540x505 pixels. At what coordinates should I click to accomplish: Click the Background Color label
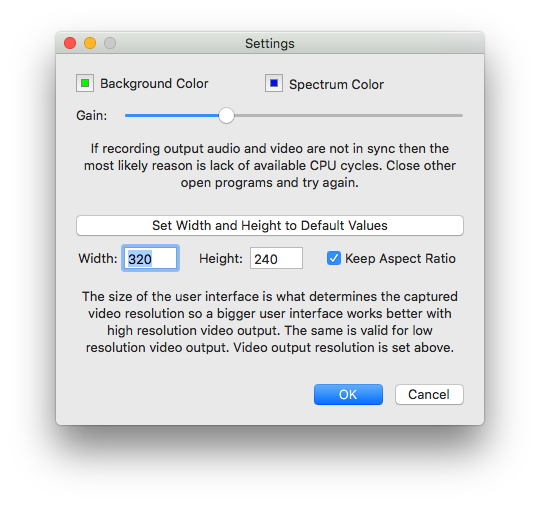(154, 83)
